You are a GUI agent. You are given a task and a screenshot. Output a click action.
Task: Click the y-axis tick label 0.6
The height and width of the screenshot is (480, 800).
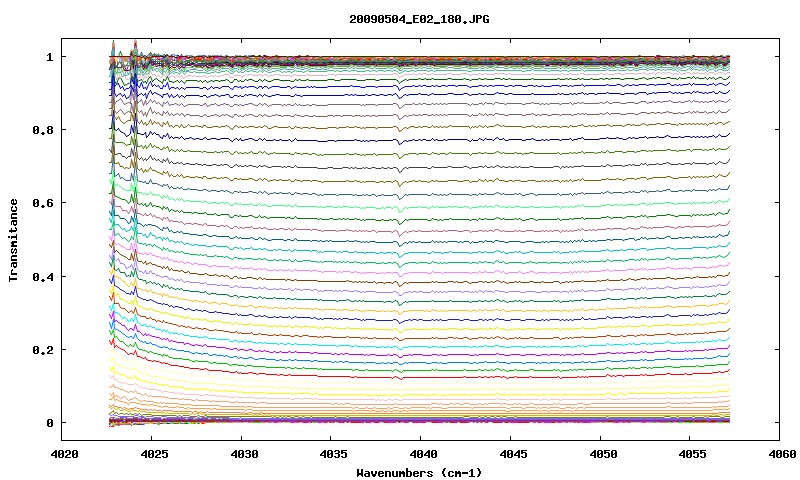pos(43,203)
